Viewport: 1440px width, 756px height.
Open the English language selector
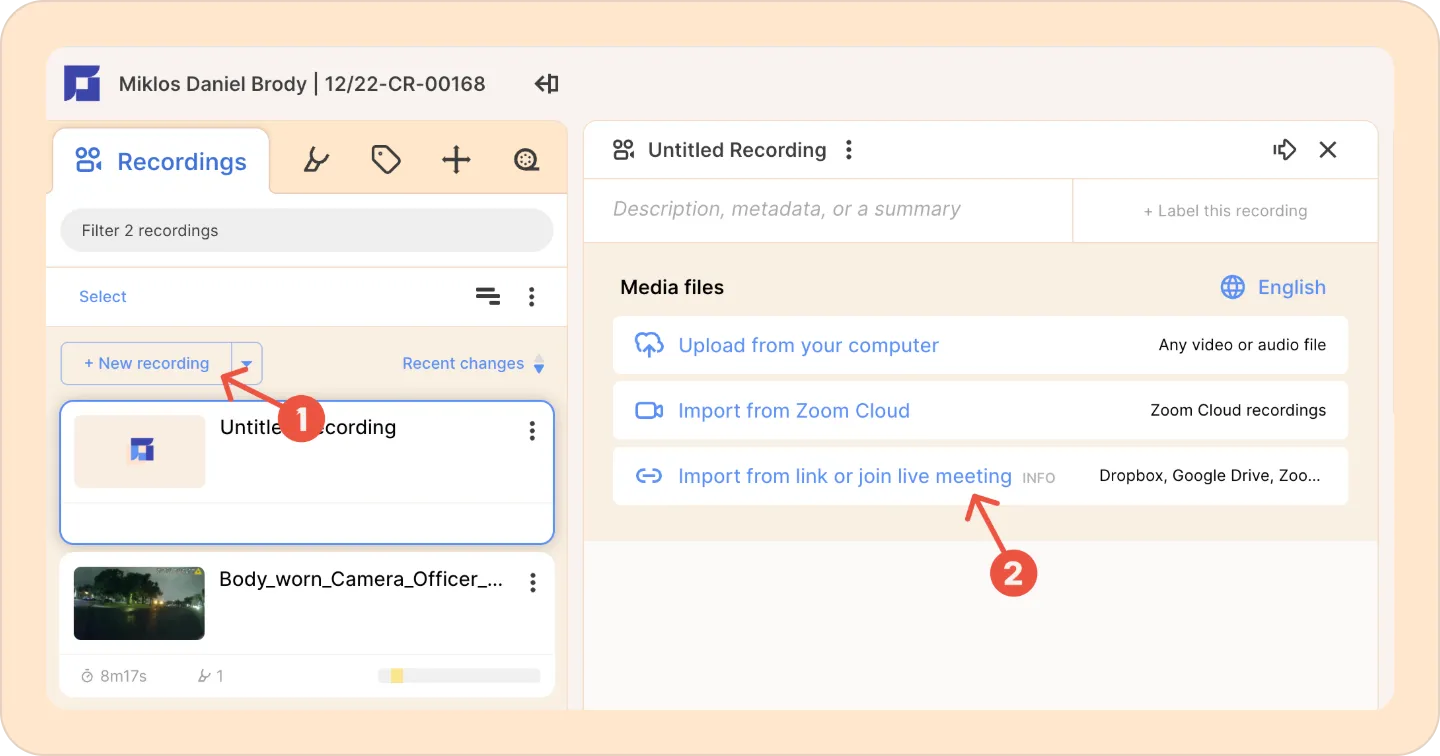coord(1273,288)
